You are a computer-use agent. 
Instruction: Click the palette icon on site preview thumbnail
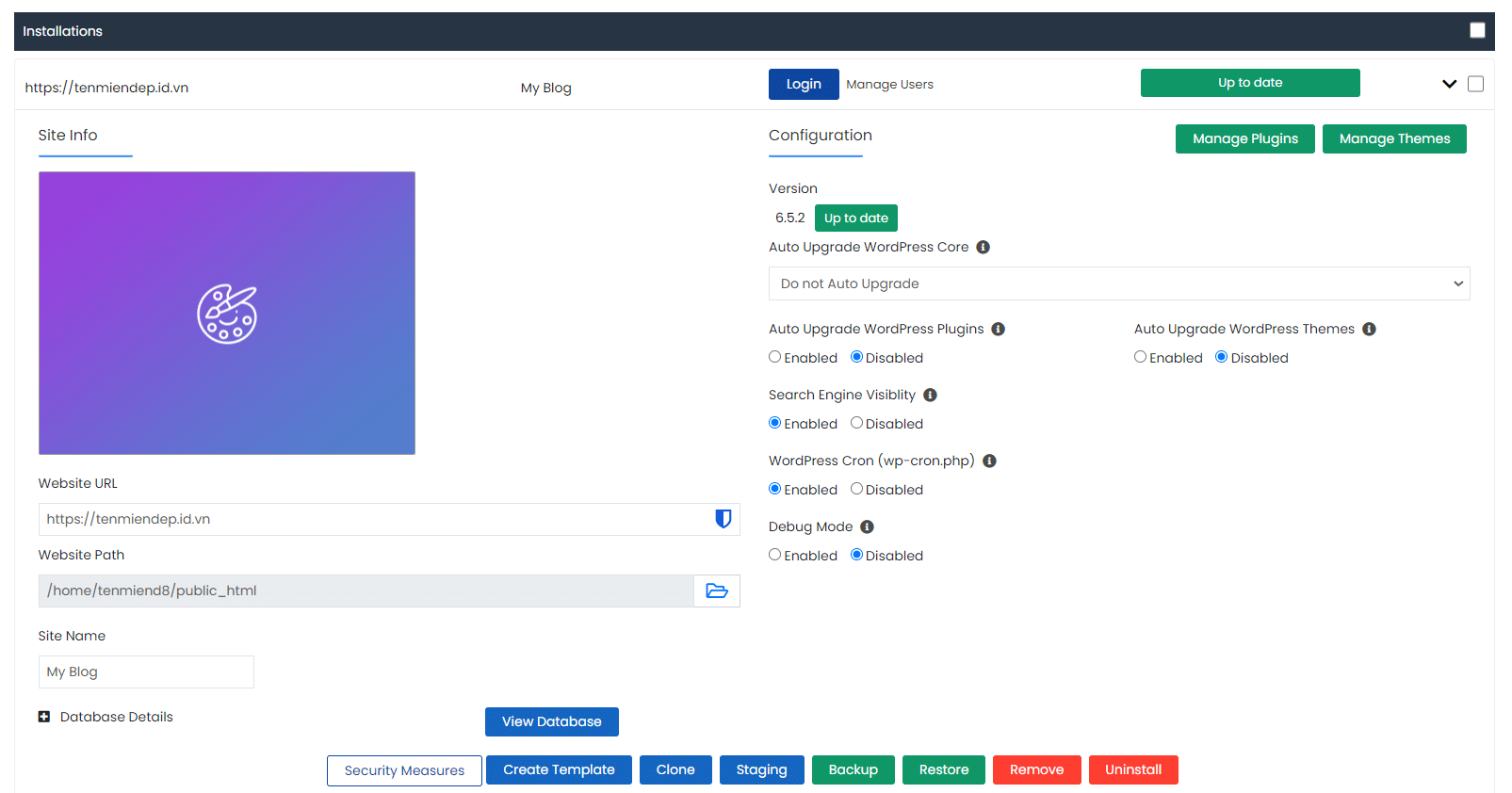[x=227, y=314]
